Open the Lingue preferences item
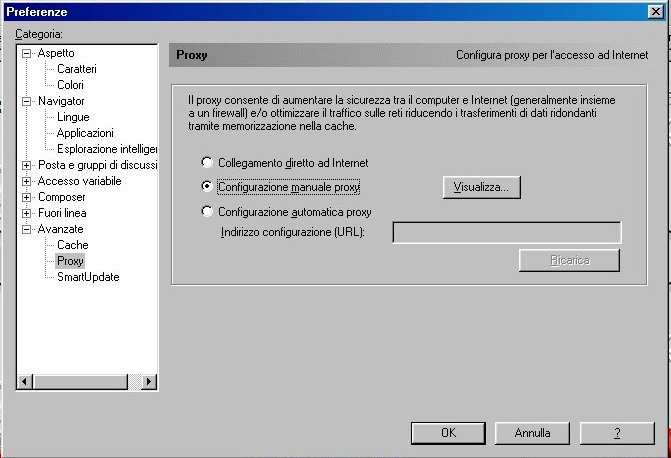Screen dimensions: 671x458 (73, 117)
